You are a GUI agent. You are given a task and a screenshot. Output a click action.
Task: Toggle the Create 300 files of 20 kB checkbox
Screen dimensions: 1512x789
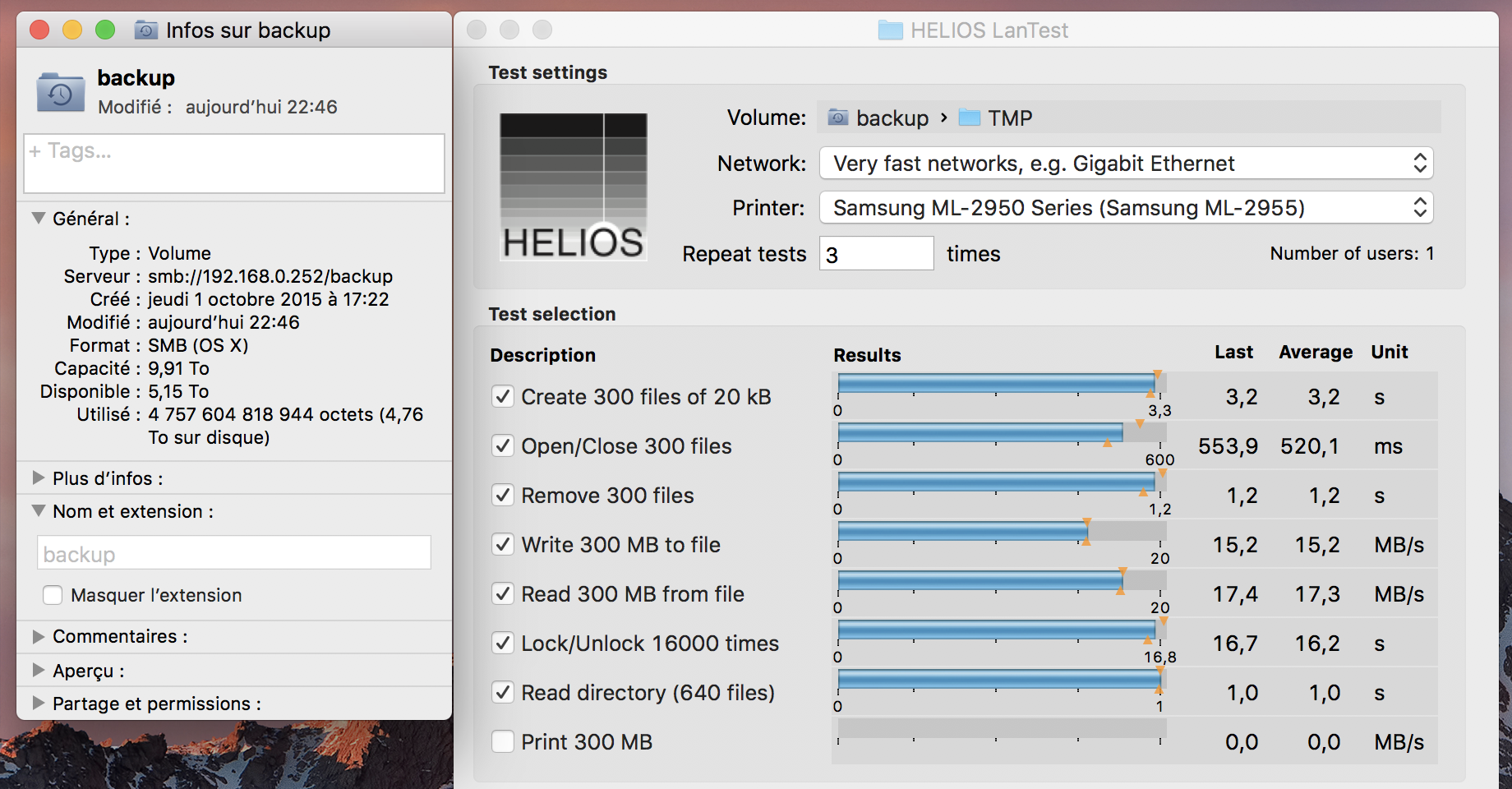point(503,396)
